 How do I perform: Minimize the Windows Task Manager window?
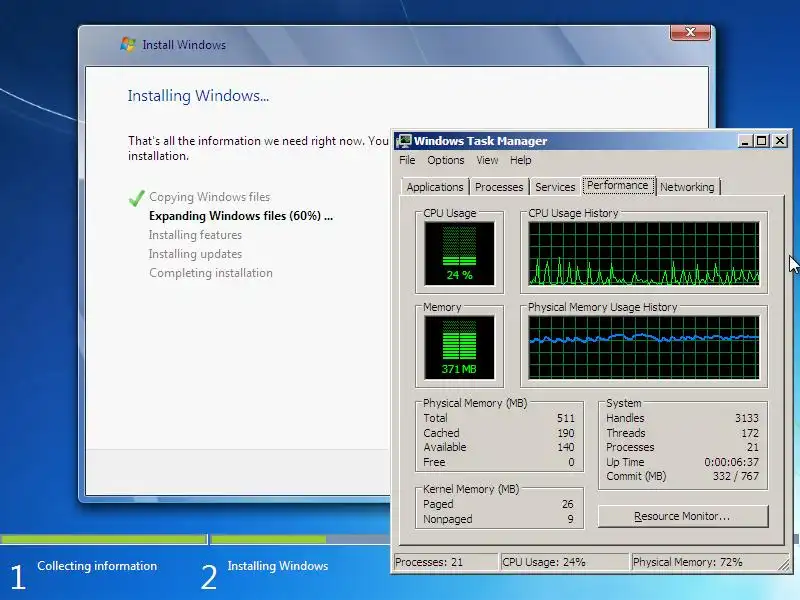click(x=745, y=141)
